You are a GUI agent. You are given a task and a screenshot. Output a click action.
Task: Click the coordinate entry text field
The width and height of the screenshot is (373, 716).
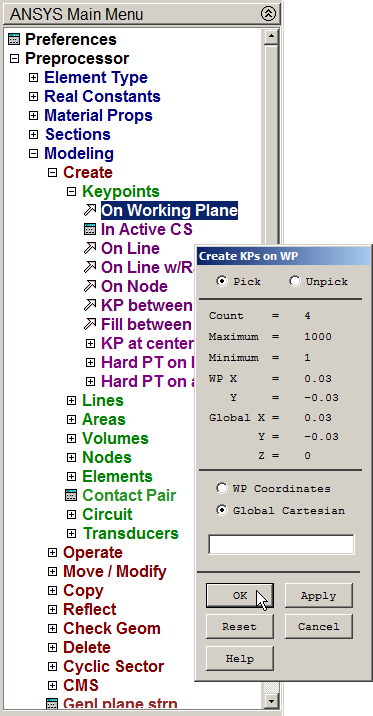(281, 544)
